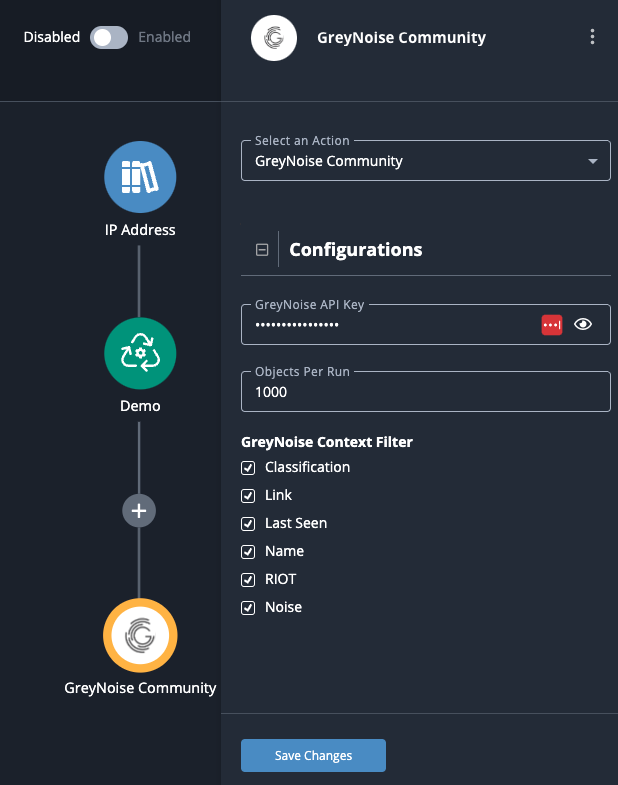Add a workflow step with the plus button
The width and height of the screenshot is (618, 785).
(x=139, y=511)
